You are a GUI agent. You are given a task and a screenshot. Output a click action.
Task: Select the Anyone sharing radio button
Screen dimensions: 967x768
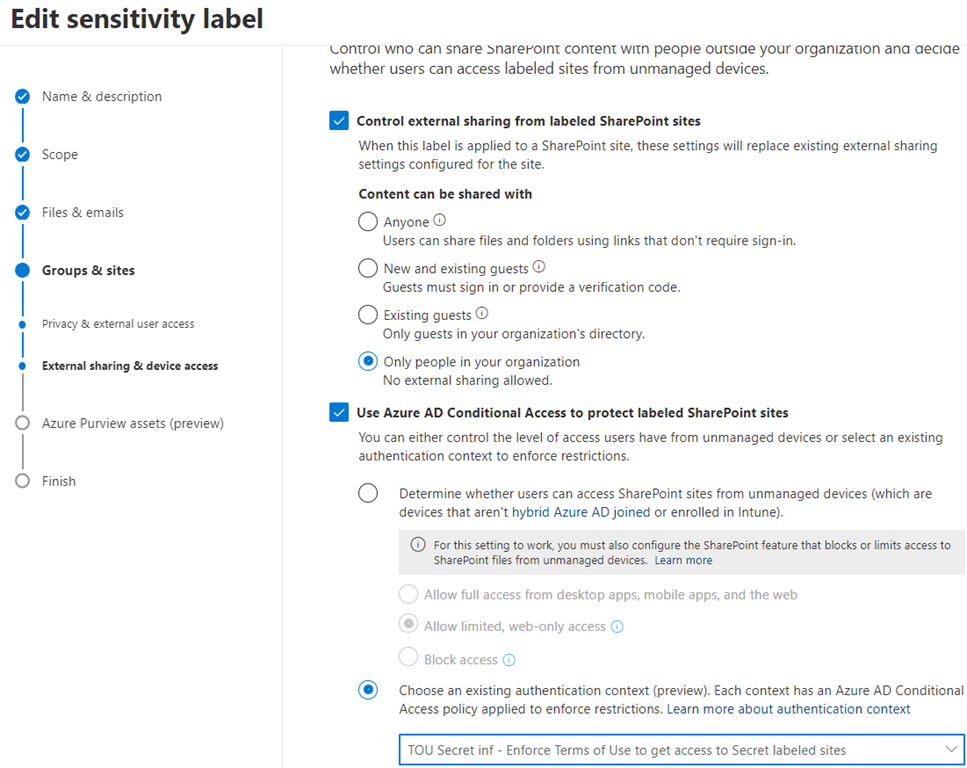point(368,222)
